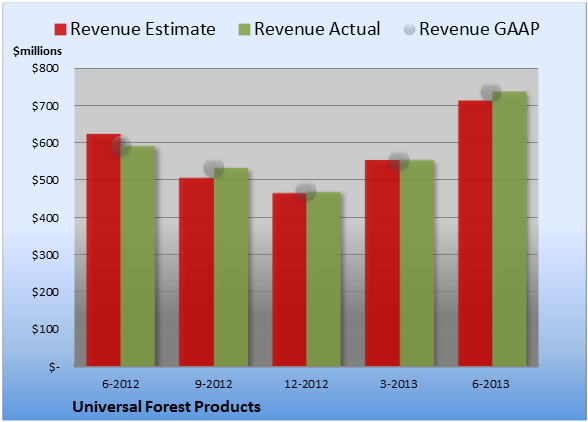Select the green actual bar for 6-2013

[510, 229]
